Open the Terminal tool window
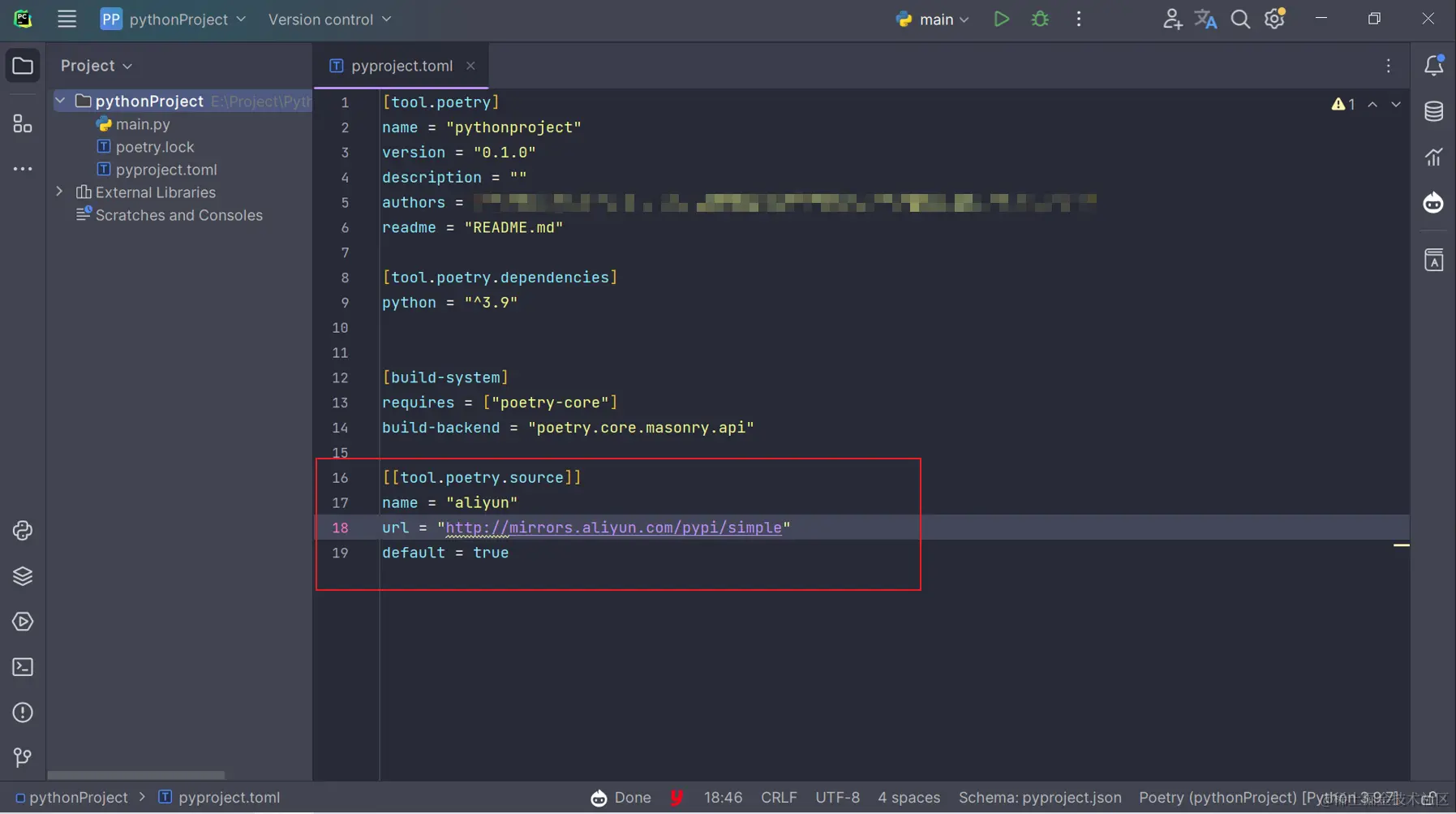Image resolution: width=1456 pixels, height=814 pixels. click(23, 667)
